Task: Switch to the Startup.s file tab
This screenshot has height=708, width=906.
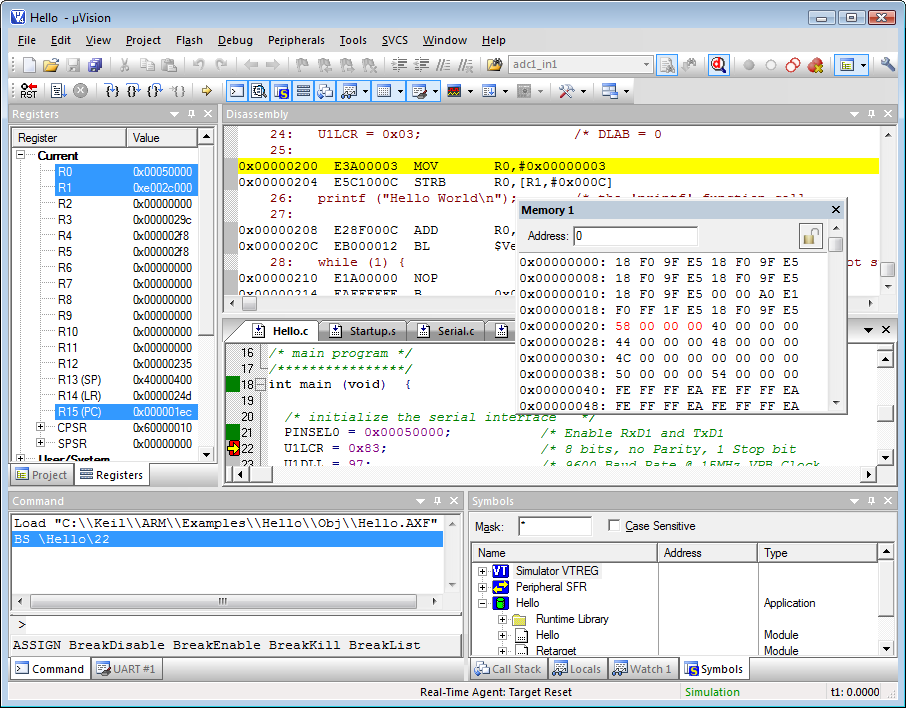Action: tap(371, 331)
